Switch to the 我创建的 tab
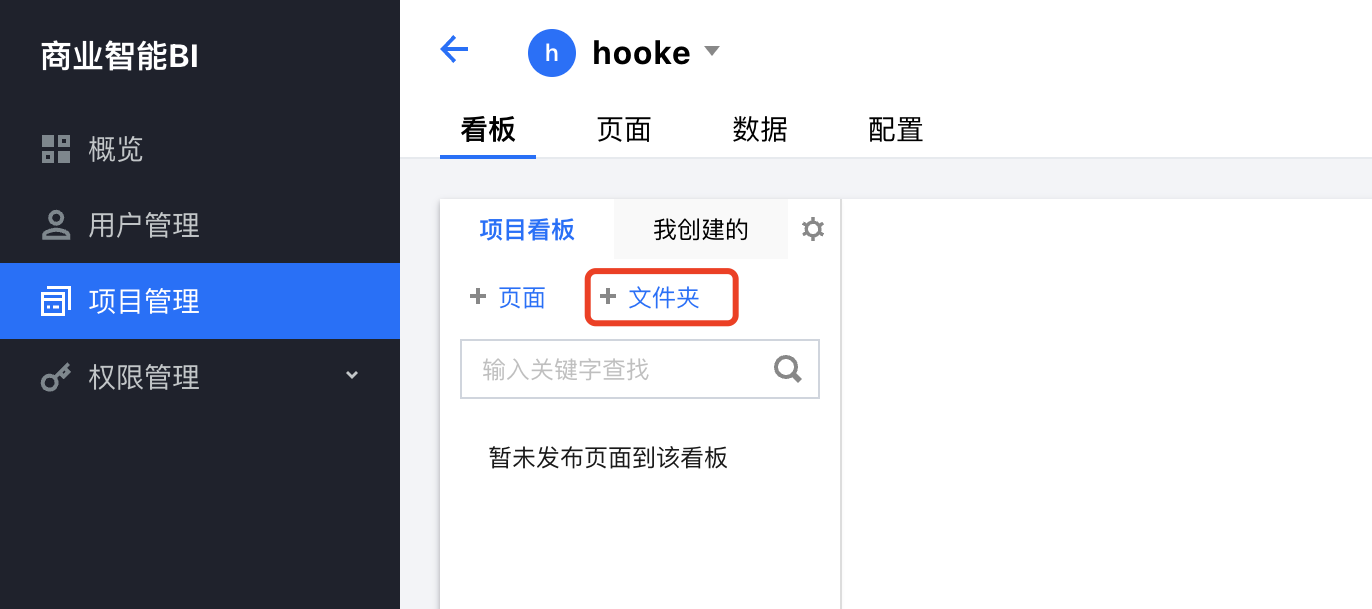The image size is (1372, 609). (x=701, y=230)
